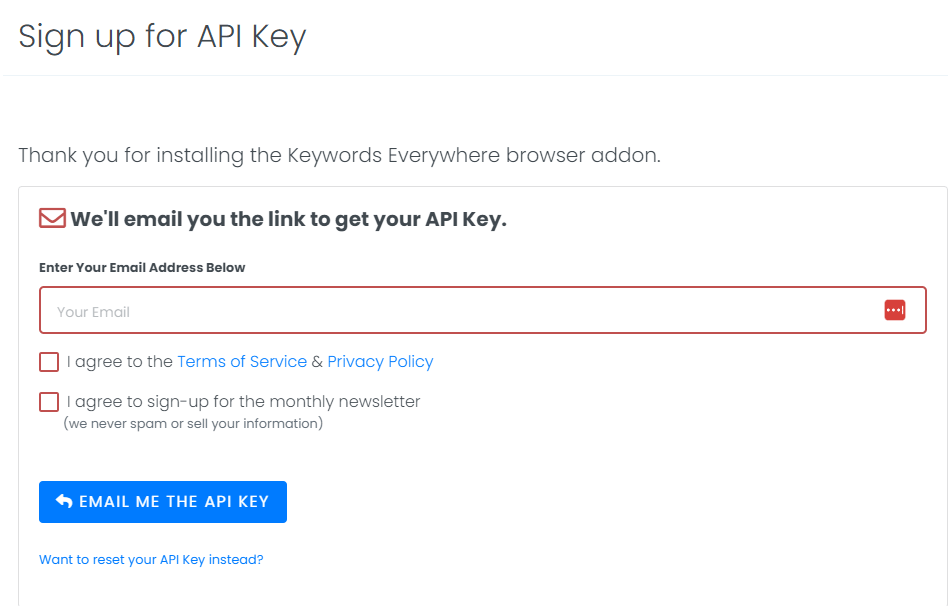
Task: Focus the Your Email input field
Action: [482, 310]
